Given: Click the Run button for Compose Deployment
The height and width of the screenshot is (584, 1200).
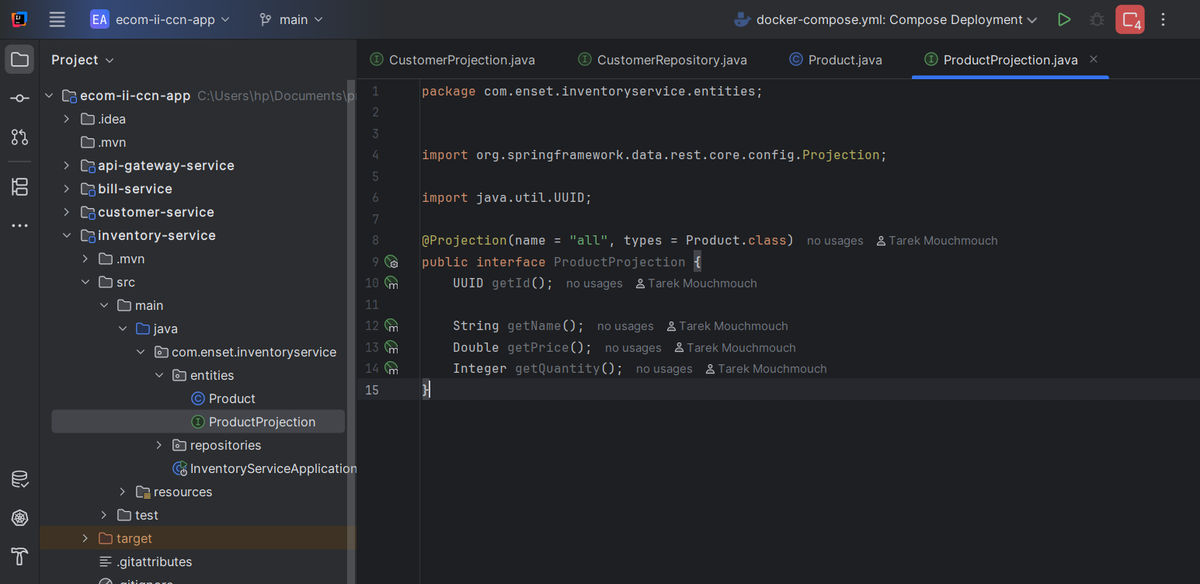Looking at the screenshot, I should click(x=1064, y=19).
